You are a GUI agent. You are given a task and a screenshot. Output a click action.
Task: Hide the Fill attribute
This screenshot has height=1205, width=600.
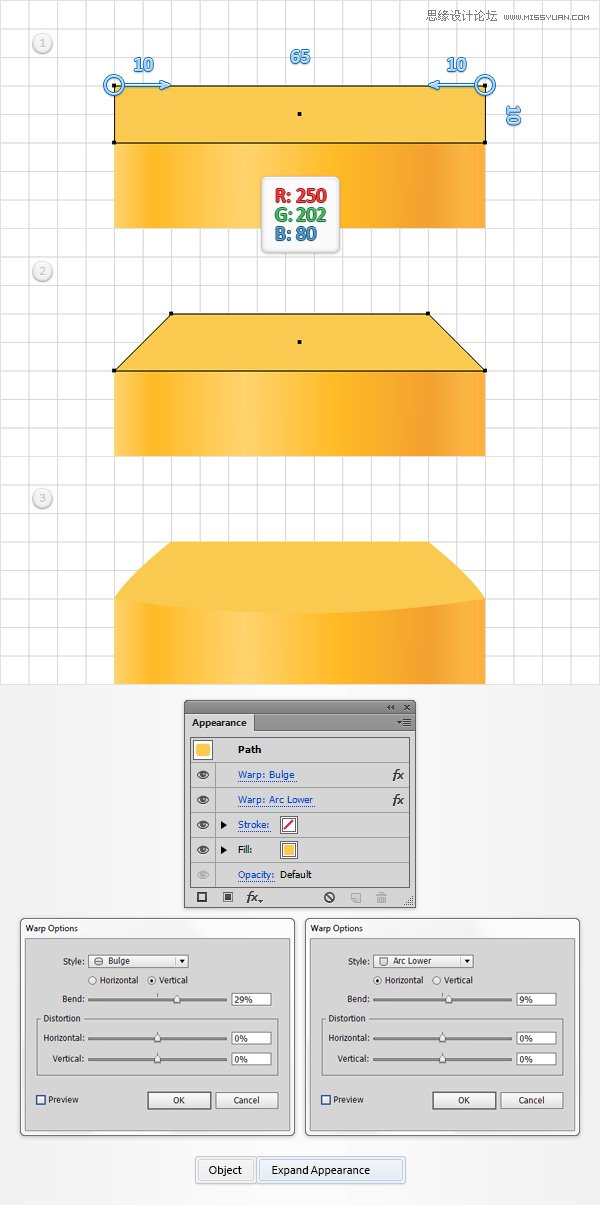pyautogui.click(x=203, y=850)
